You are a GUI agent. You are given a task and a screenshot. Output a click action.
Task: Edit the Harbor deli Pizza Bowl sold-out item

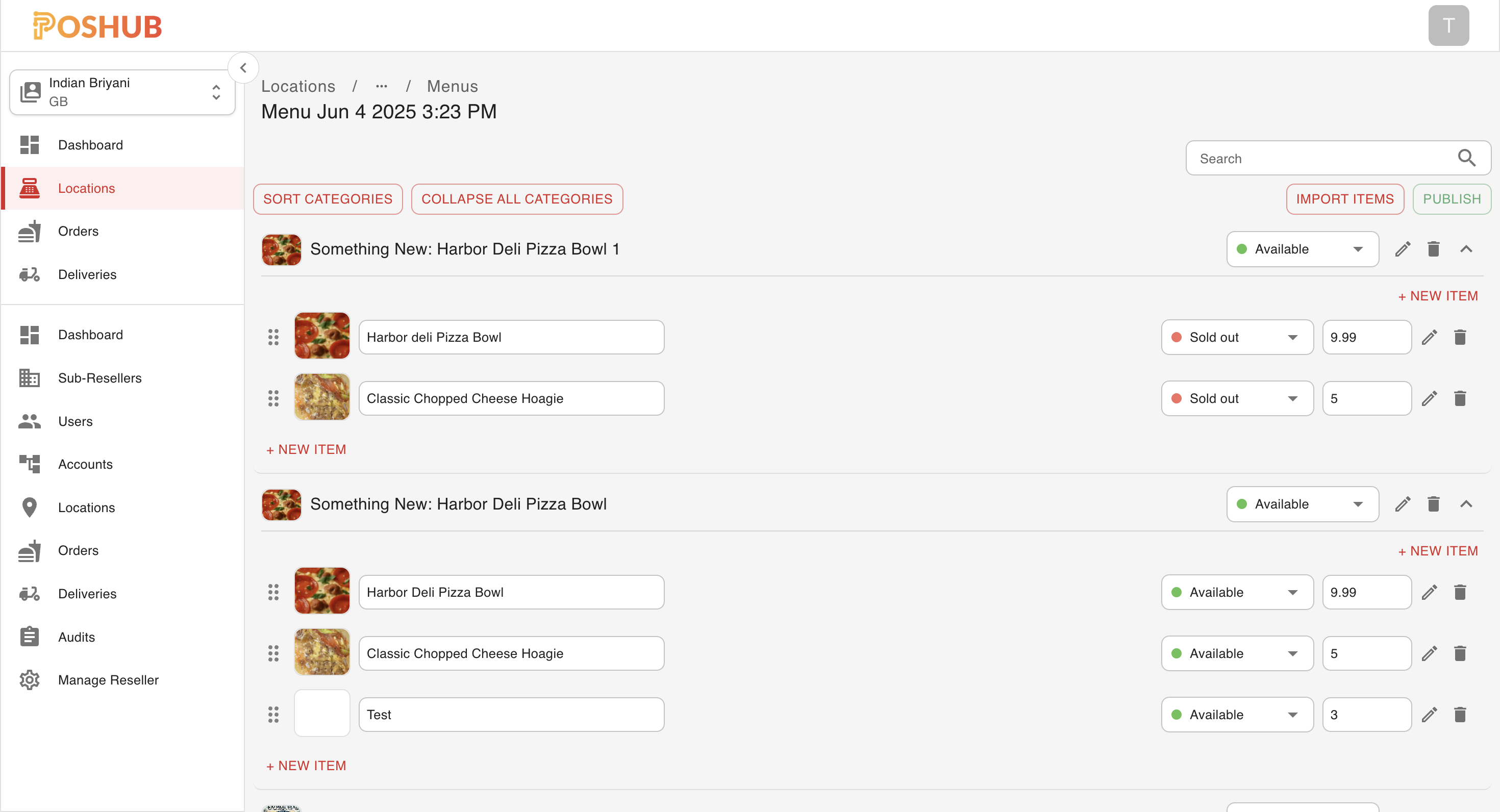1429,338
